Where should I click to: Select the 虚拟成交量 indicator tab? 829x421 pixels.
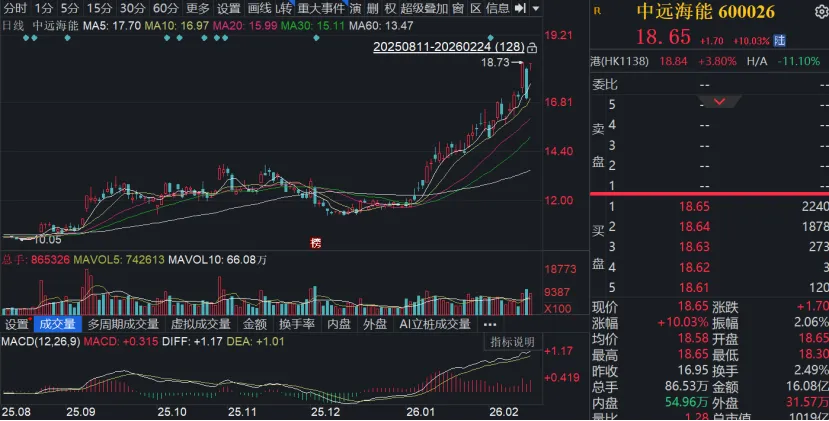(200, 324)
